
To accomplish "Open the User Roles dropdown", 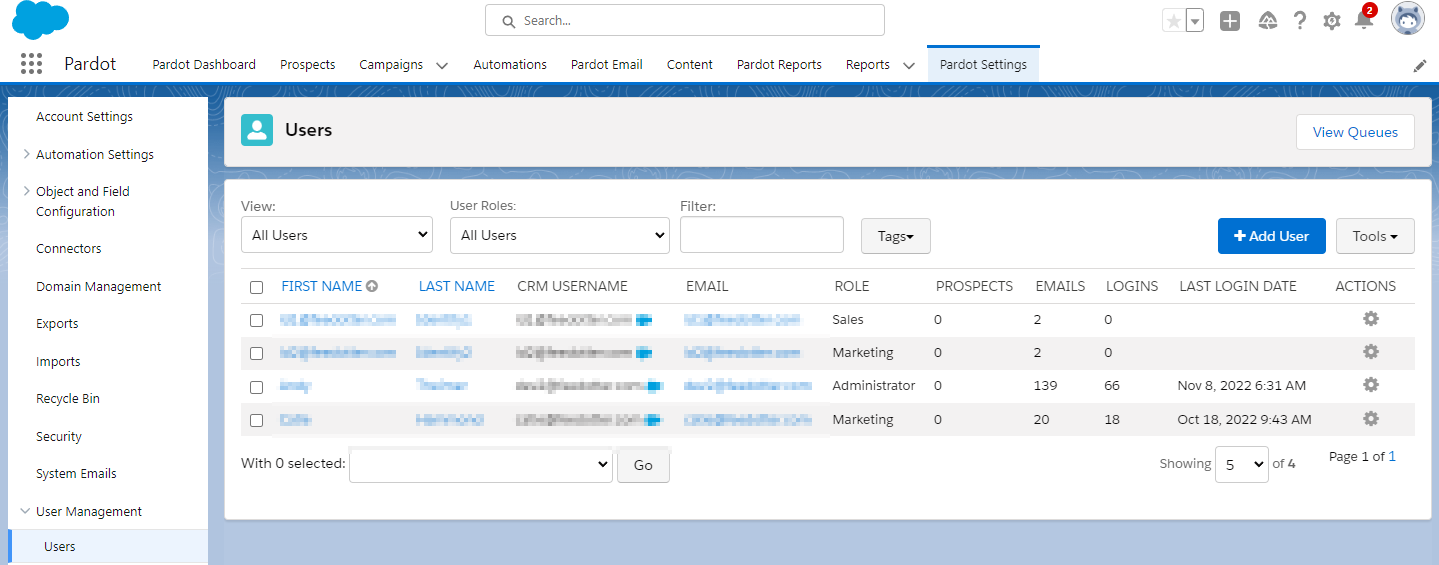I will tap(560, 235).
